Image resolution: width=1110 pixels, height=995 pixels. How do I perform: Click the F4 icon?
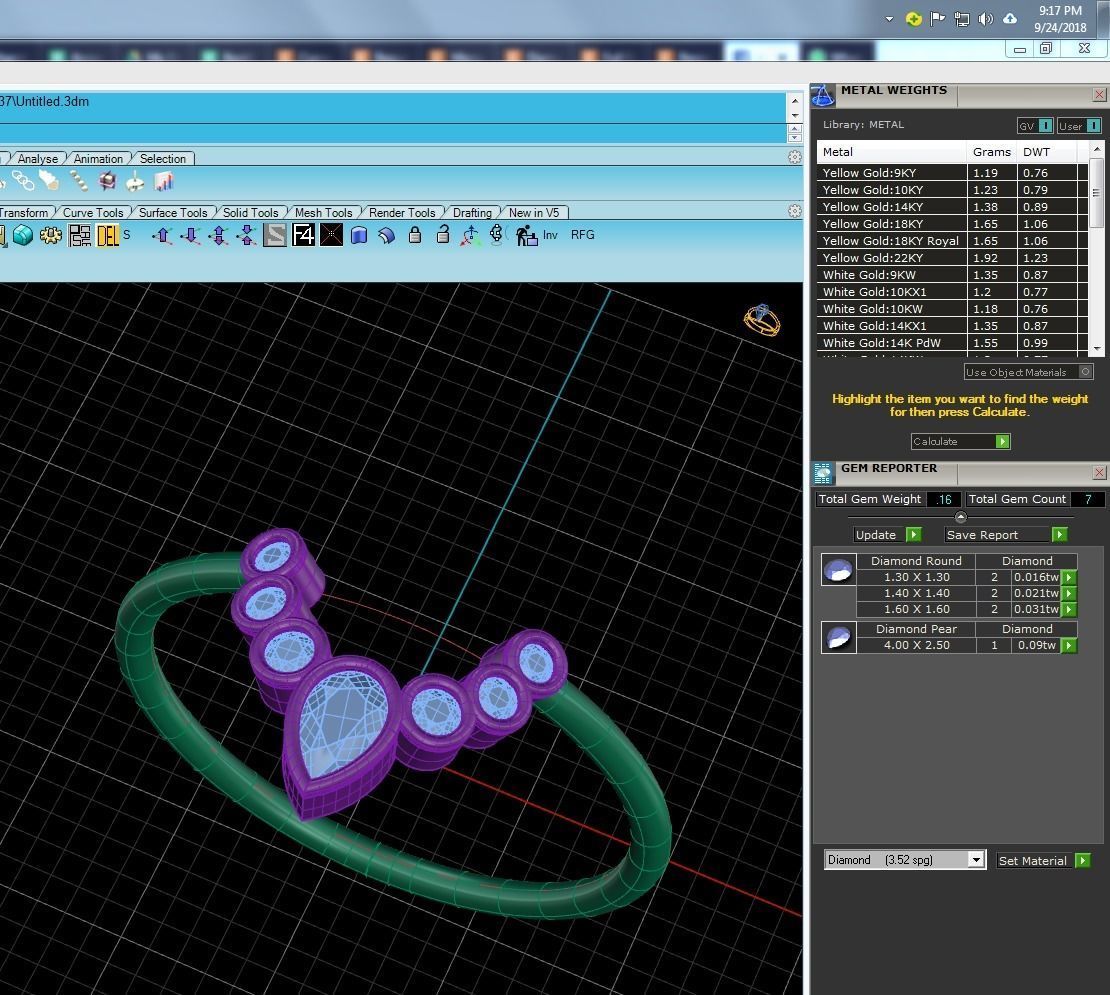pyautogui.click(x=303, y=235)
